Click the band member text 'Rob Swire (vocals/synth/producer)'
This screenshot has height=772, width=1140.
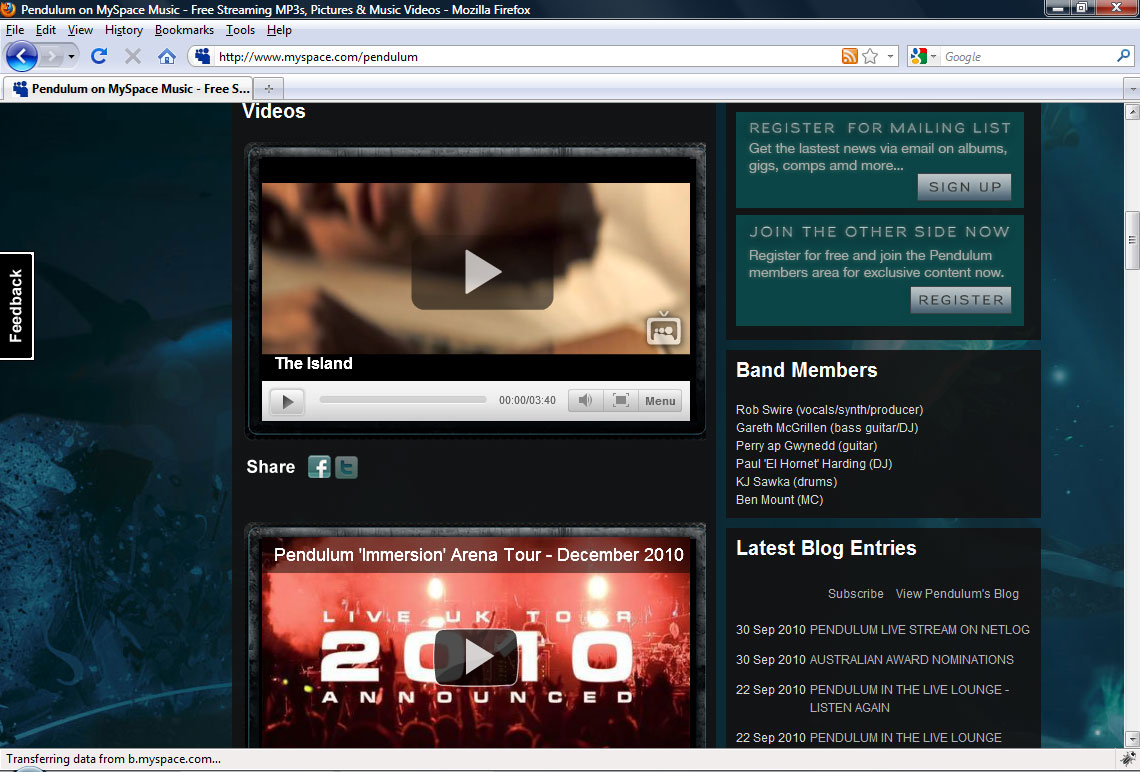pos(830,410)
